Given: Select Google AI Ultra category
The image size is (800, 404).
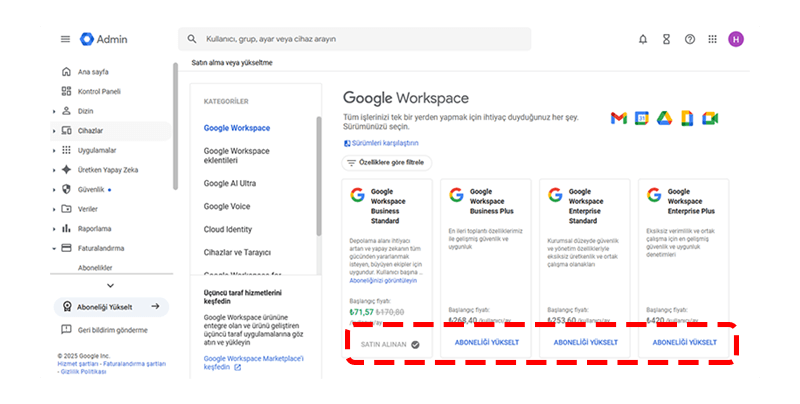Looking at the screenshot, I should point(230,183).
